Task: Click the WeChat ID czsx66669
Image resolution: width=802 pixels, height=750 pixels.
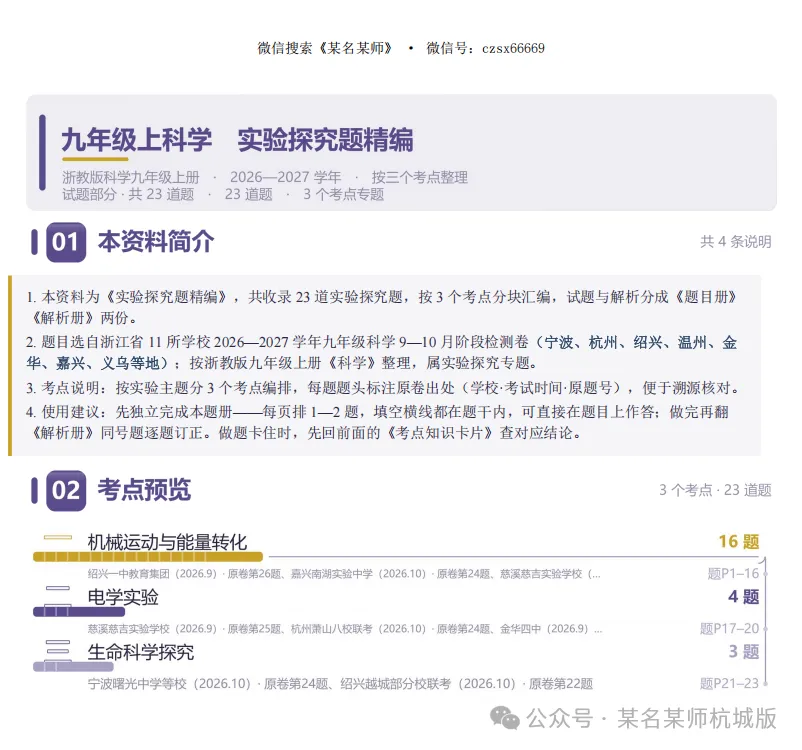Action: [513, 49]
